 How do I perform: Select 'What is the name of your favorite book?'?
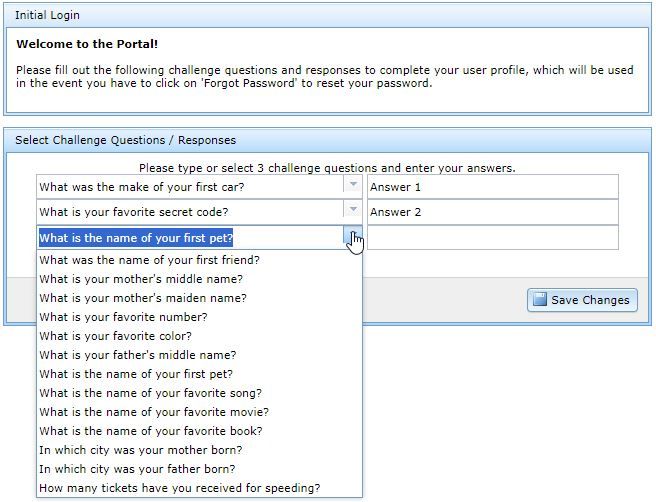[x=151, y=431]
